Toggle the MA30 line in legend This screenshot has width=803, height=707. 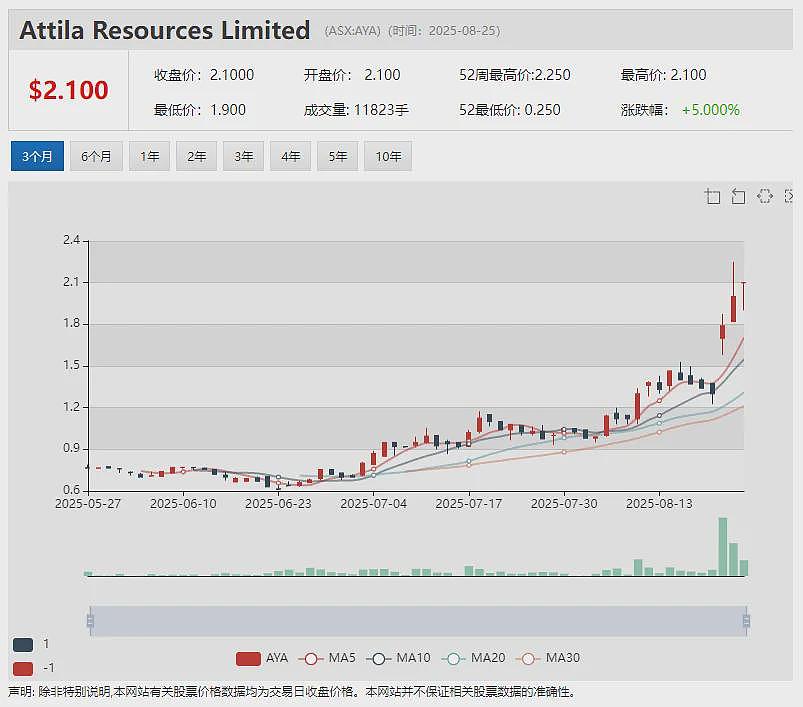548,658
